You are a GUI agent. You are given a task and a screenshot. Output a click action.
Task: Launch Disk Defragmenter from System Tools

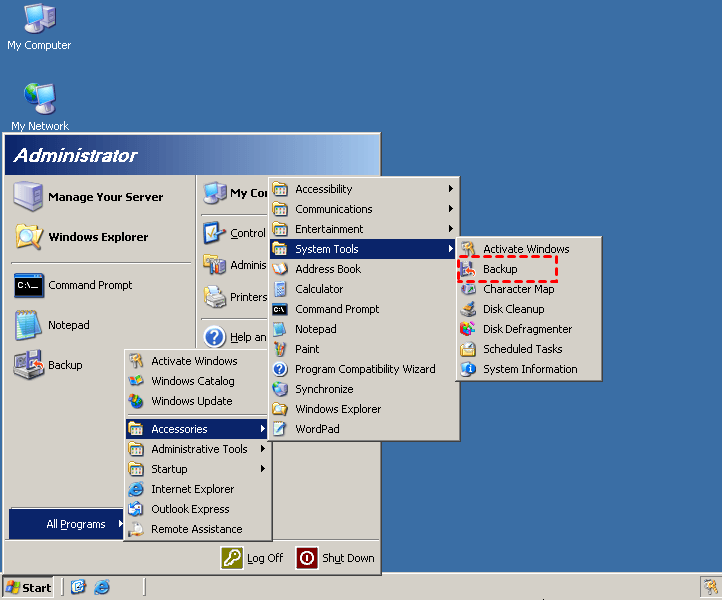coord(527,329)
